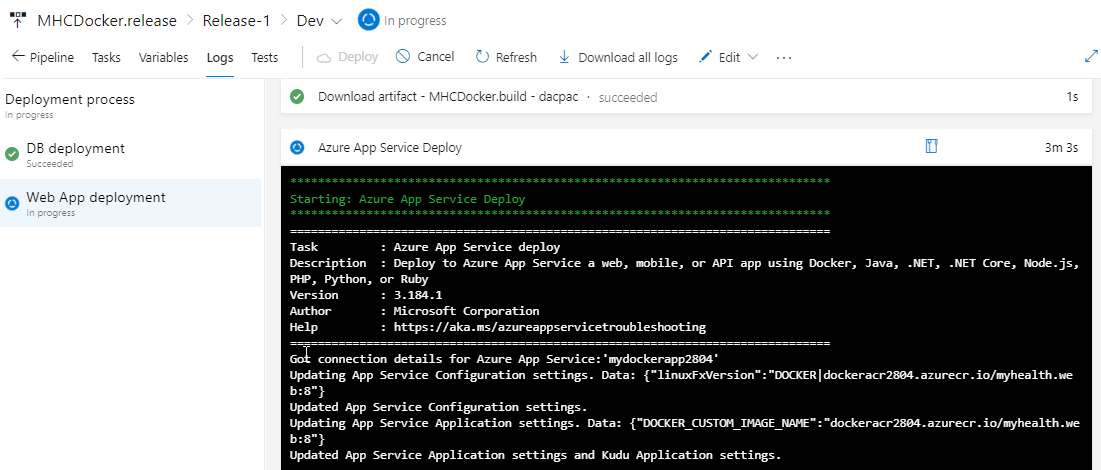Click 'Updated App Service Configuration settings.' log line
Screen dimensions: 1101x470
click(438, 407)
